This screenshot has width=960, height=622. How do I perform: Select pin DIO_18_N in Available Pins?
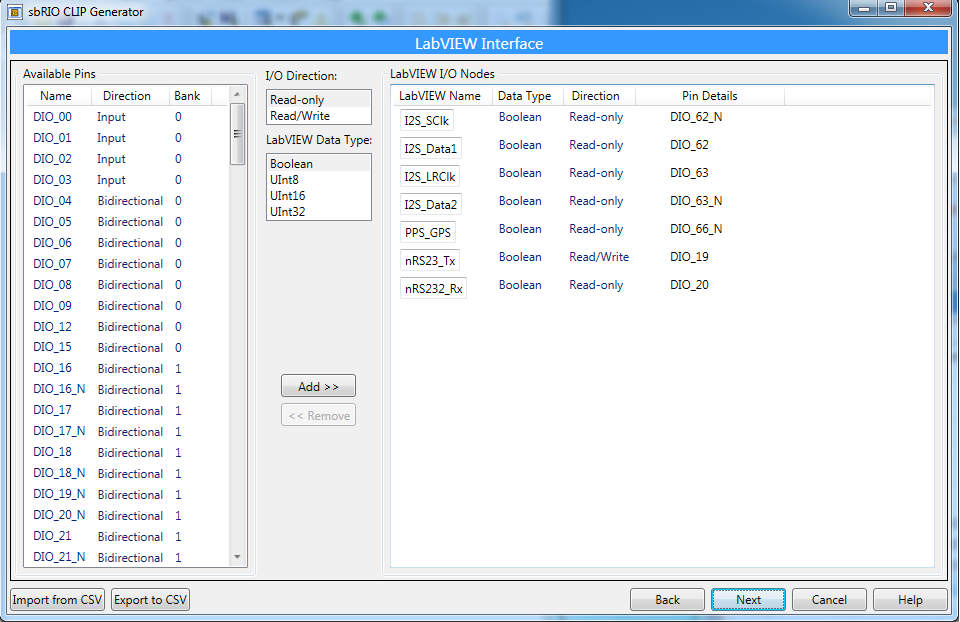pyautogui.click(x=127, y=473)
